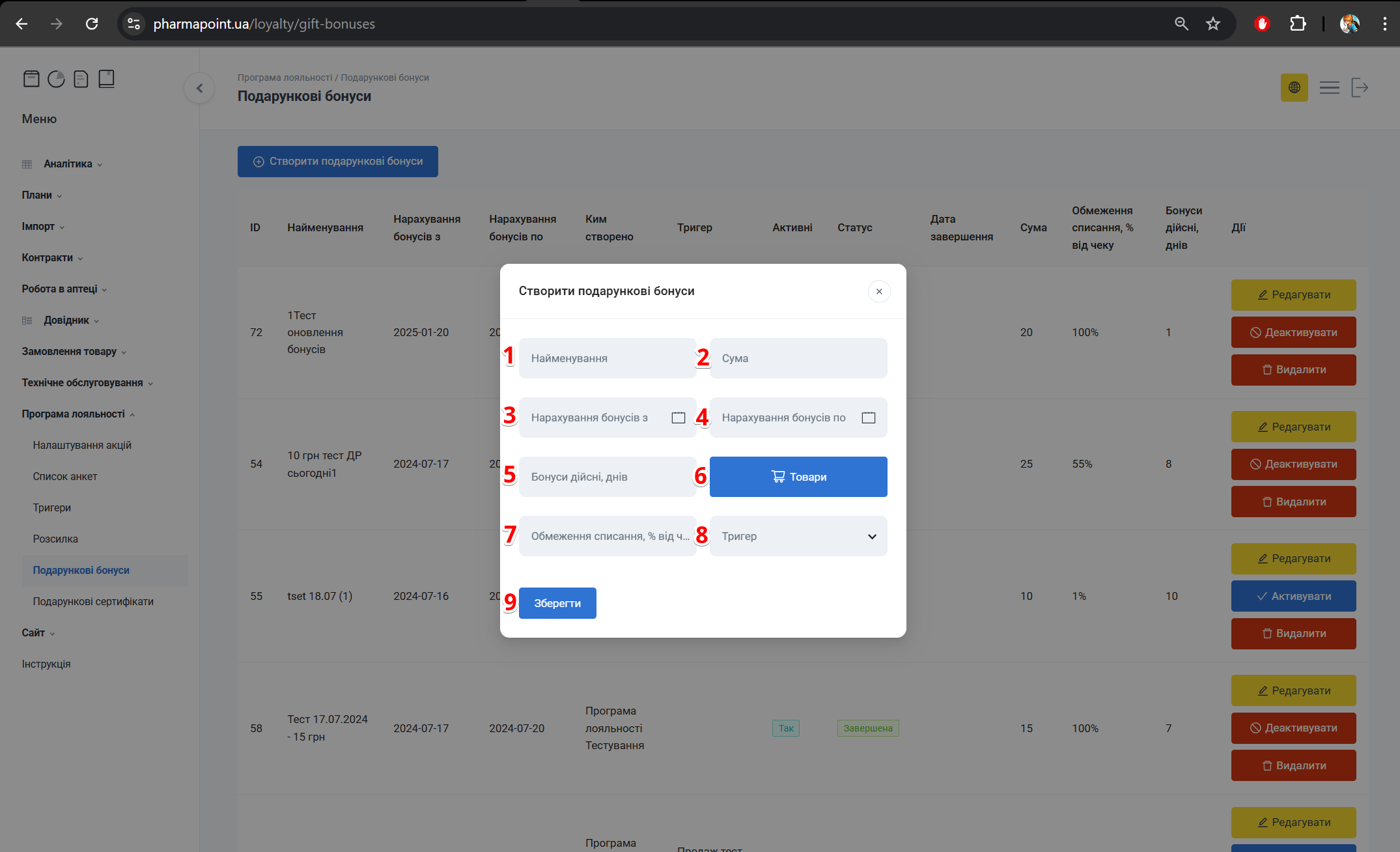
Task: Click the logout icon in header
Action: (x=1360, y=87)
